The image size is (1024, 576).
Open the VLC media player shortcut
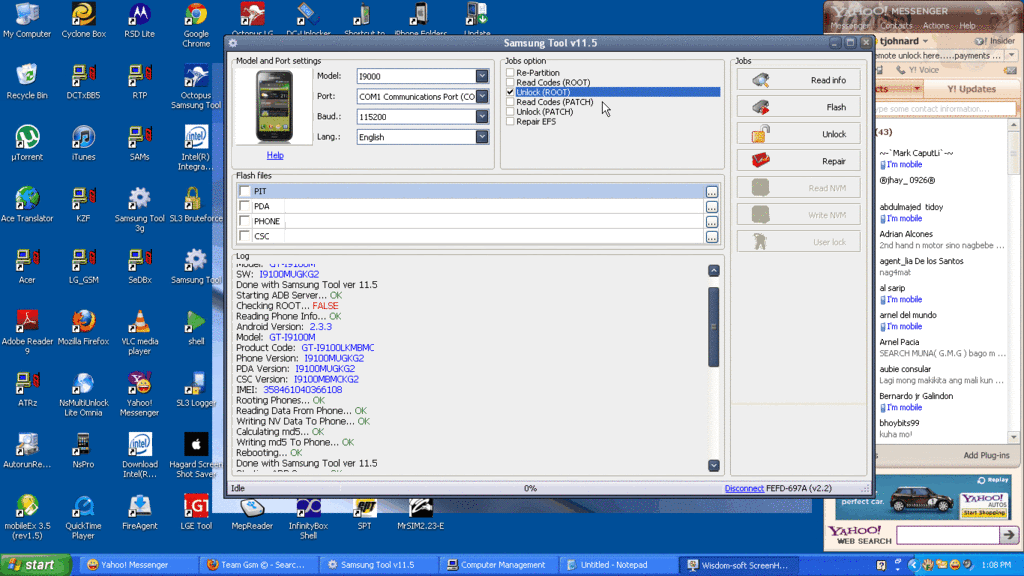[x=139, y=323]
